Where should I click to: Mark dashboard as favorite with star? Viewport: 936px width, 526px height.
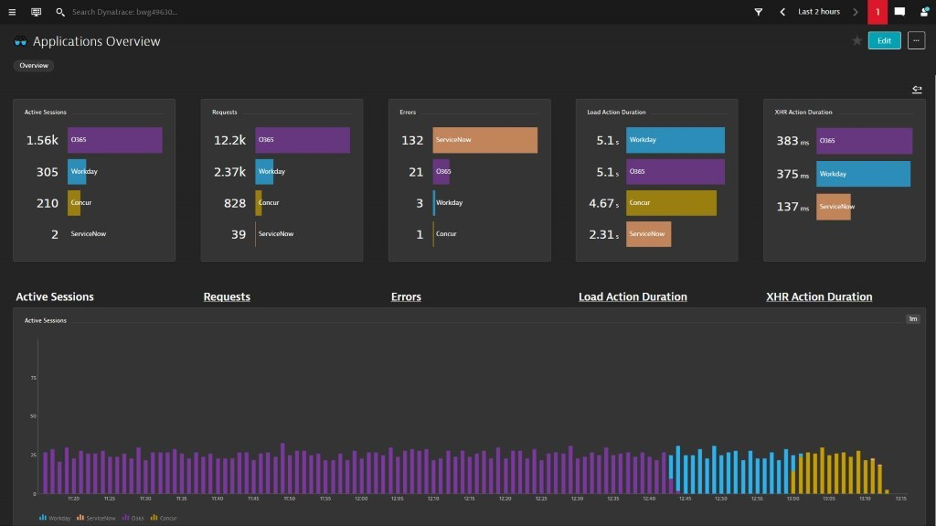[857, 41]
